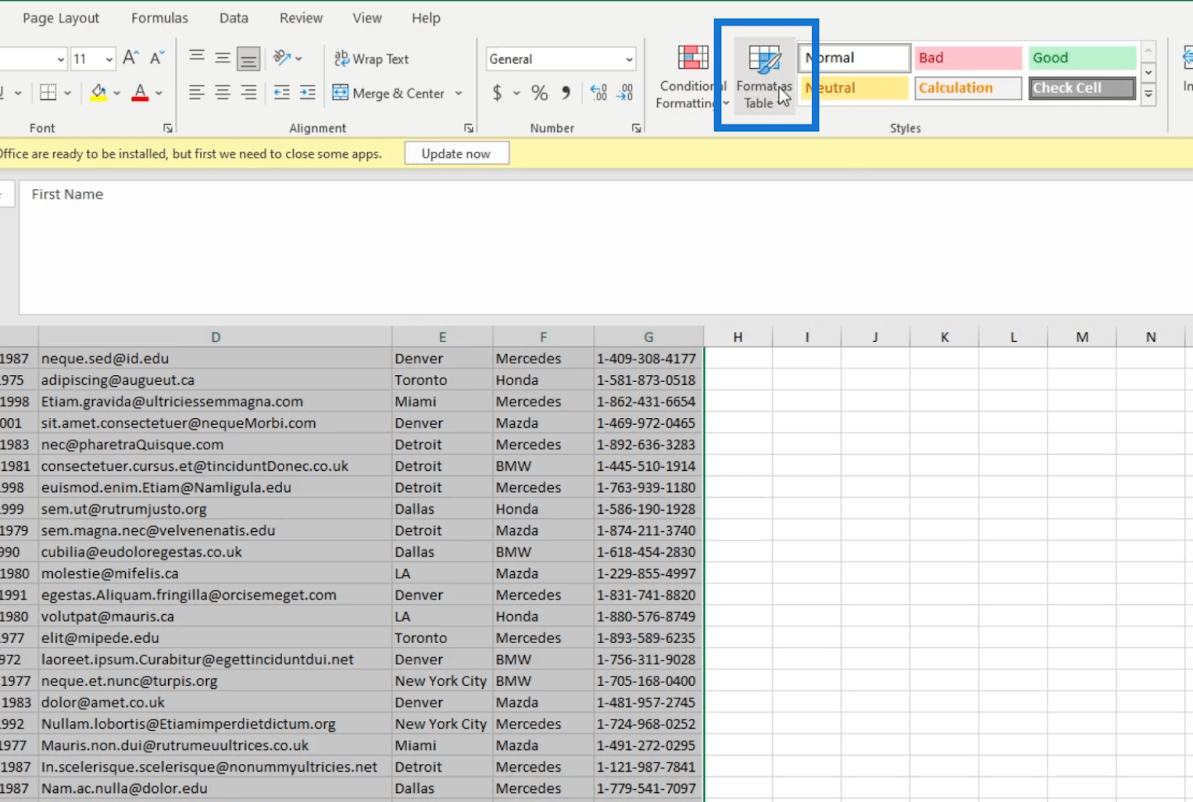Apply Comma Style format
Screen dimensions: 1193x802
tap(565, 93)
